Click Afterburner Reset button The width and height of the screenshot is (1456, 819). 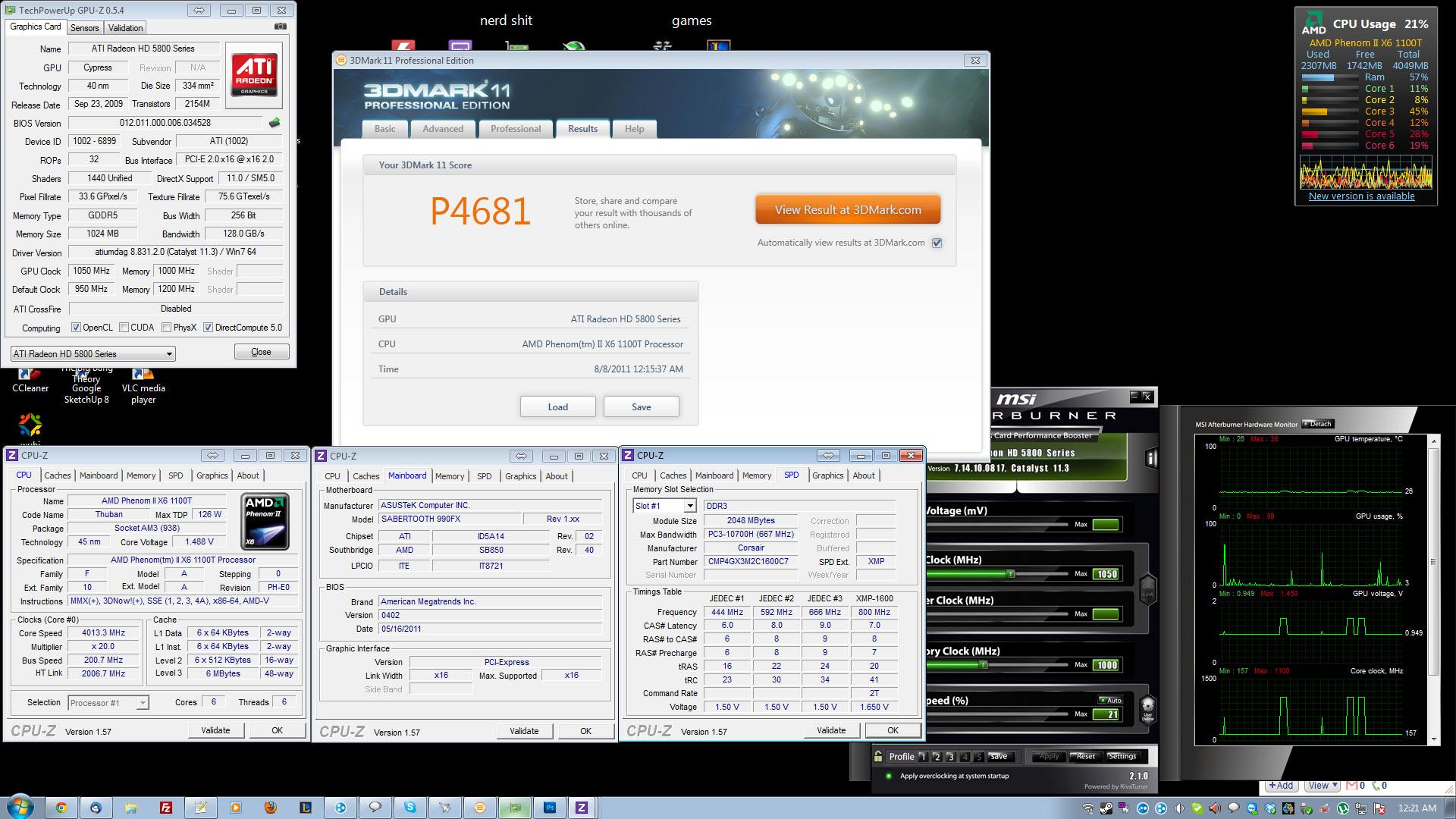(x=1085, y=756)
